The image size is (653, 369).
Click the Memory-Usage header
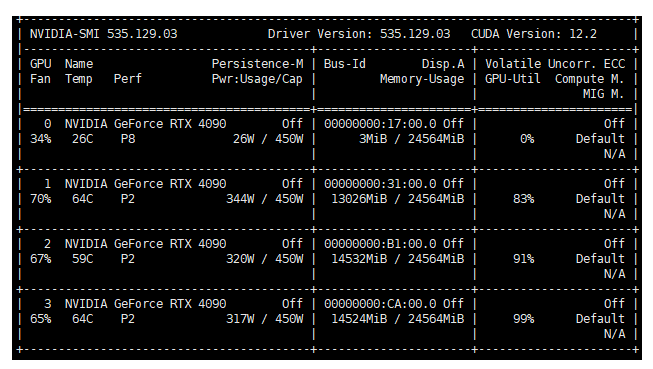[422, 79]
